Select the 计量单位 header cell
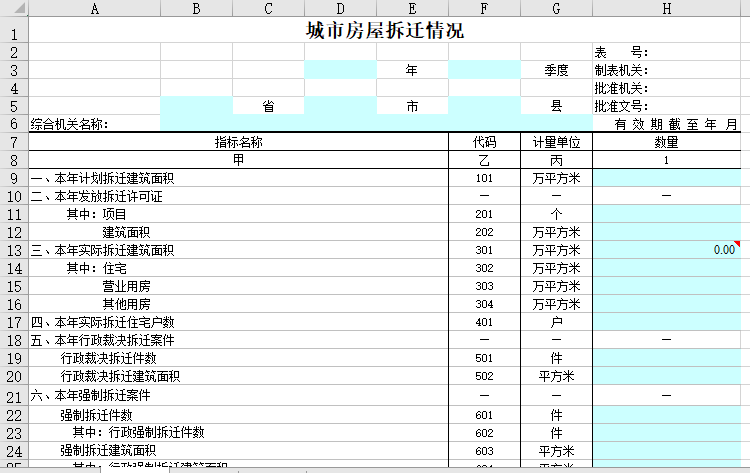 556,142
